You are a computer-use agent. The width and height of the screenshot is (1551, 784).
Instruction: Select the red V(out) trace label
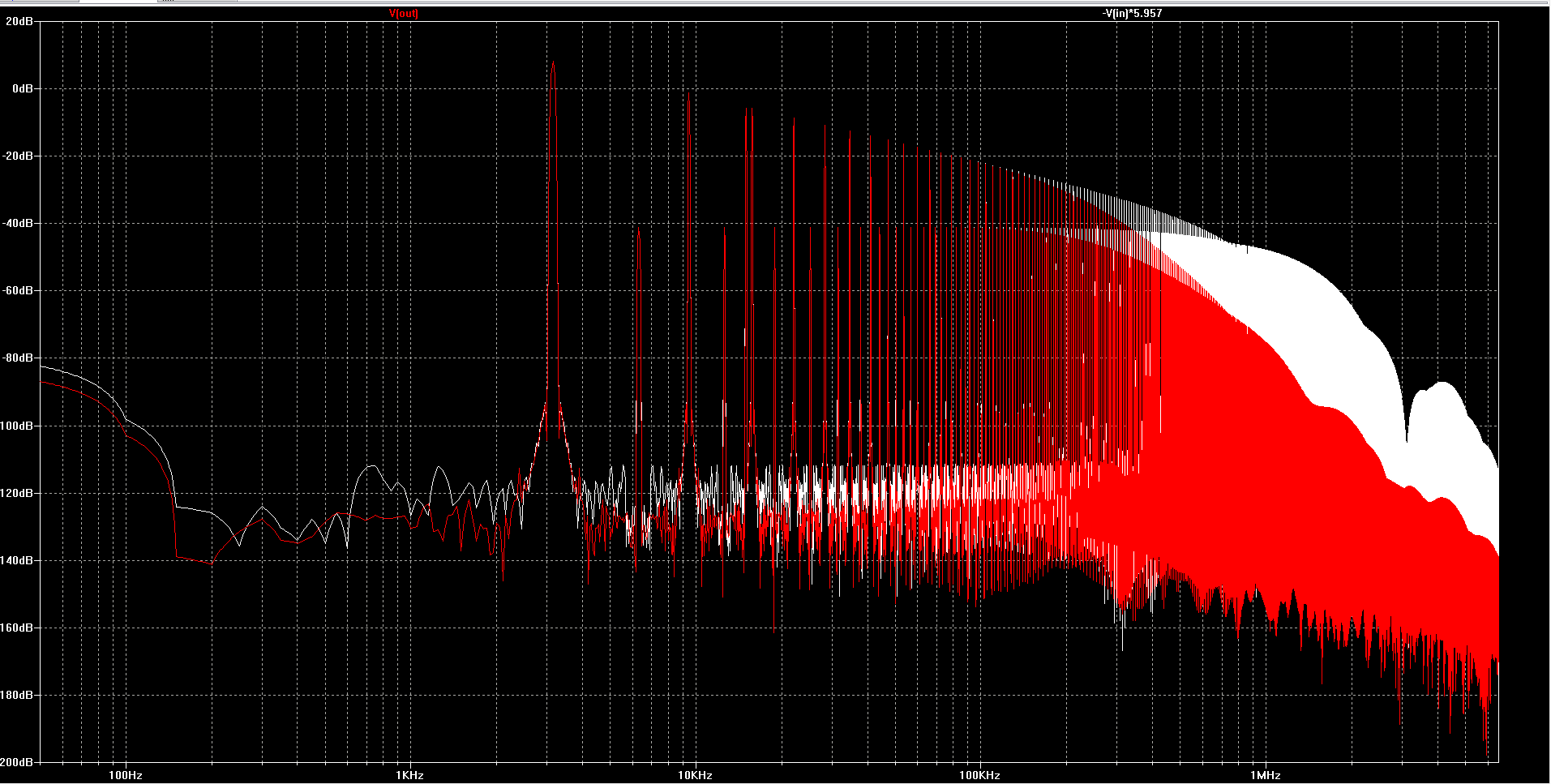(404, 13)
